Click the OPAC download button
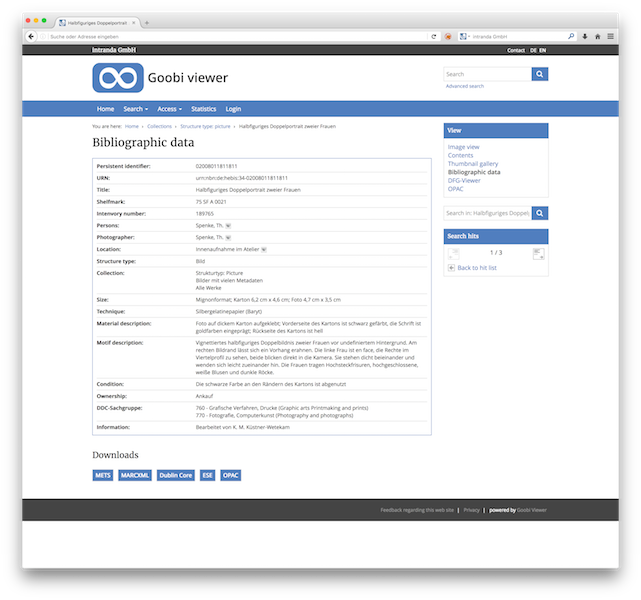 point(231,475)
